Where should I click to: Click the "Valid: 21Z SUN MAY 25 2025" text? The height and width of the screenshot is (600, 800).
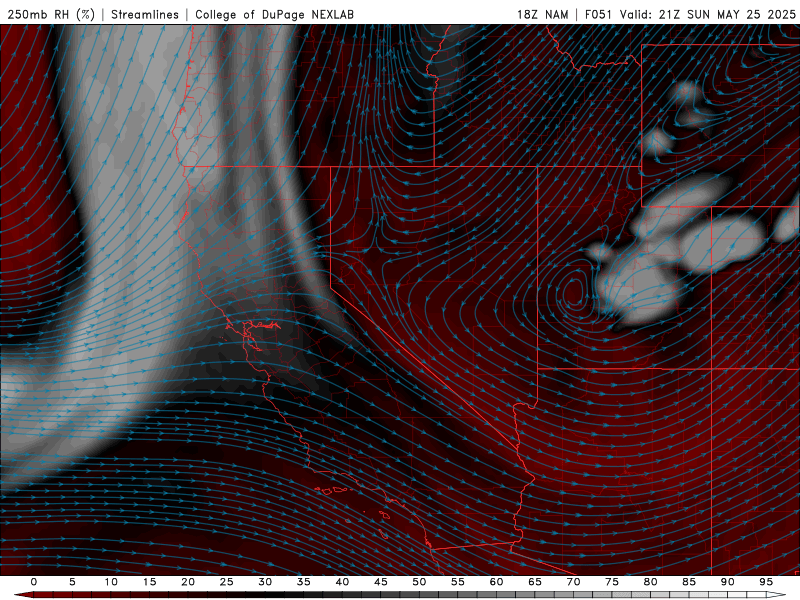point(708,14)
